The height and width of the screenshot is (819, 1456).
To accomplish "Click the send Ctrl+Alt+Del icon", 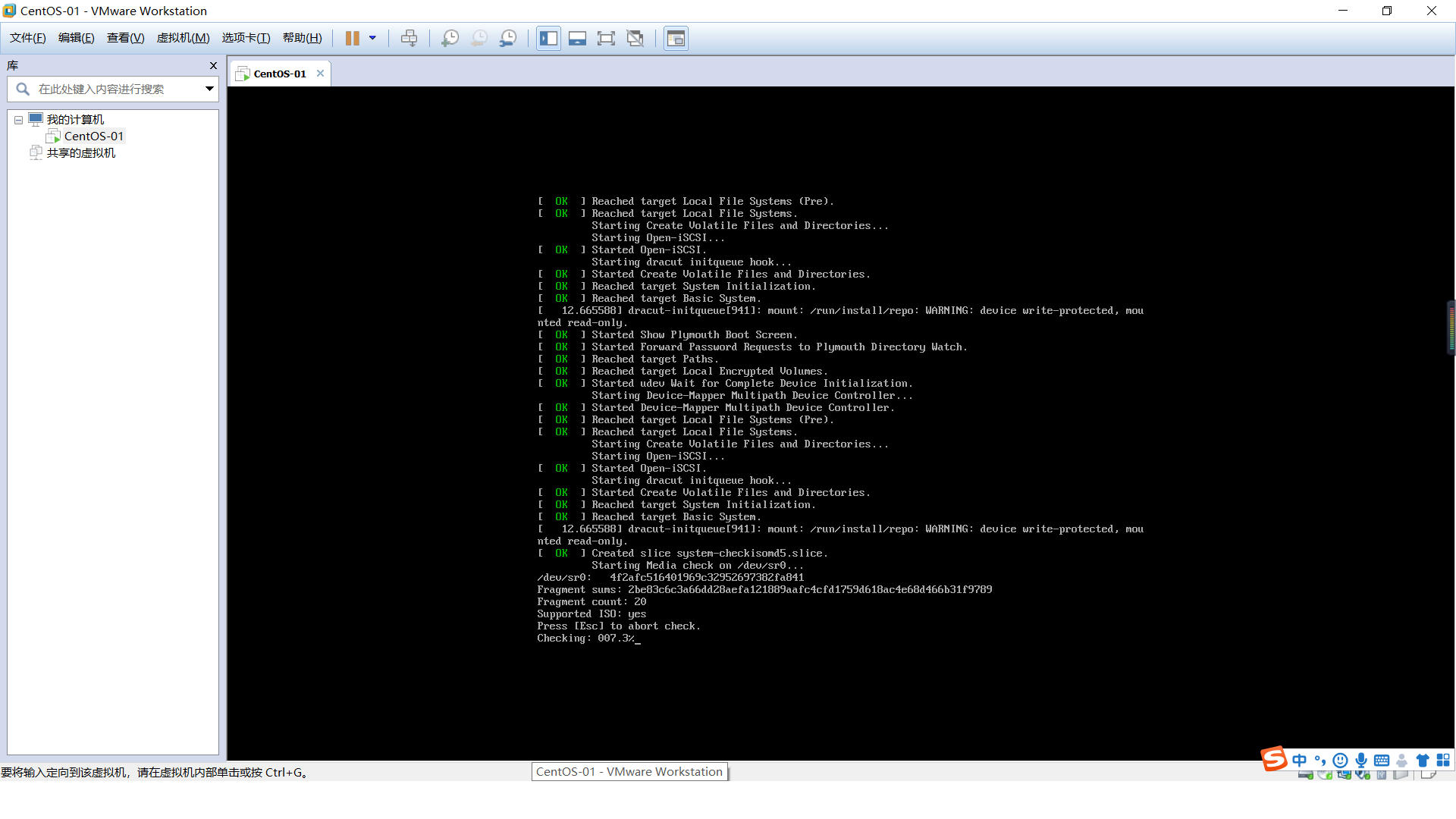I will click(409, 38).
